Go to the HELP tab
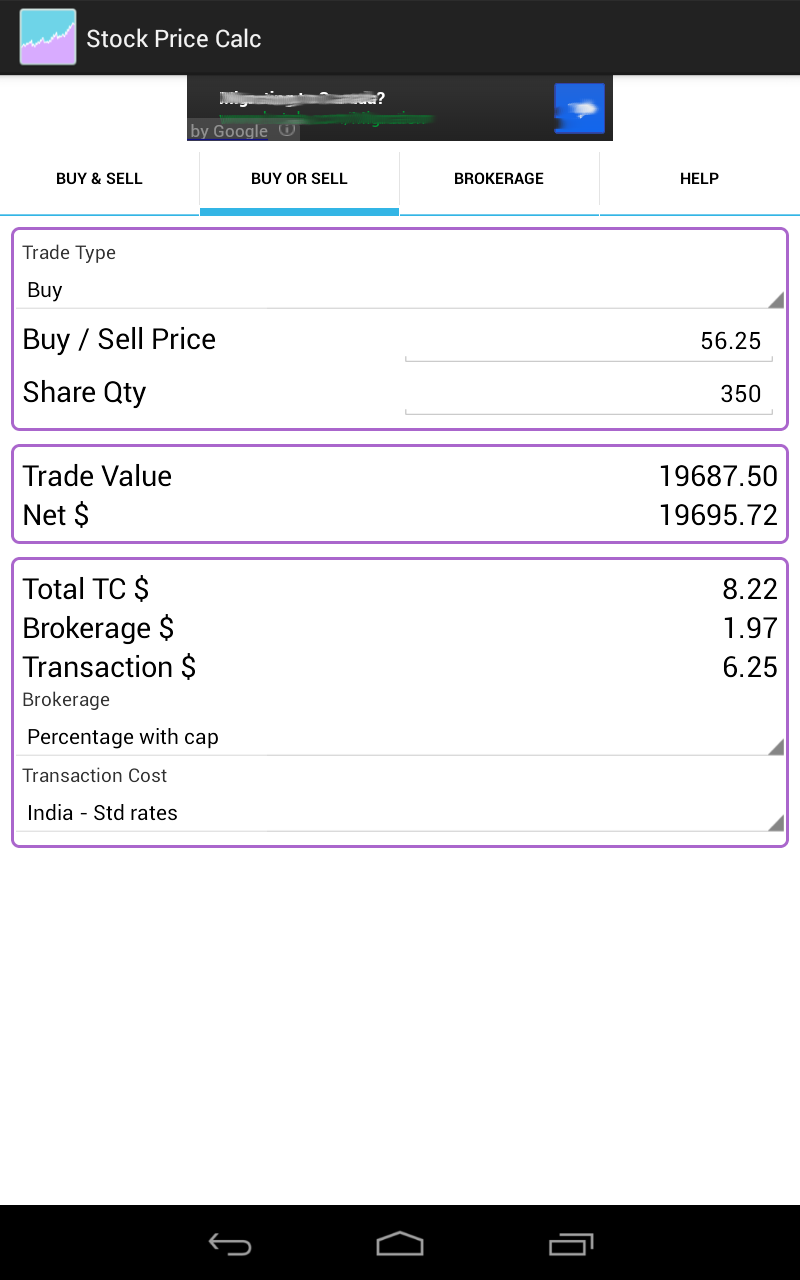The height and width of the screenshot is (1280, 800). 699,179
